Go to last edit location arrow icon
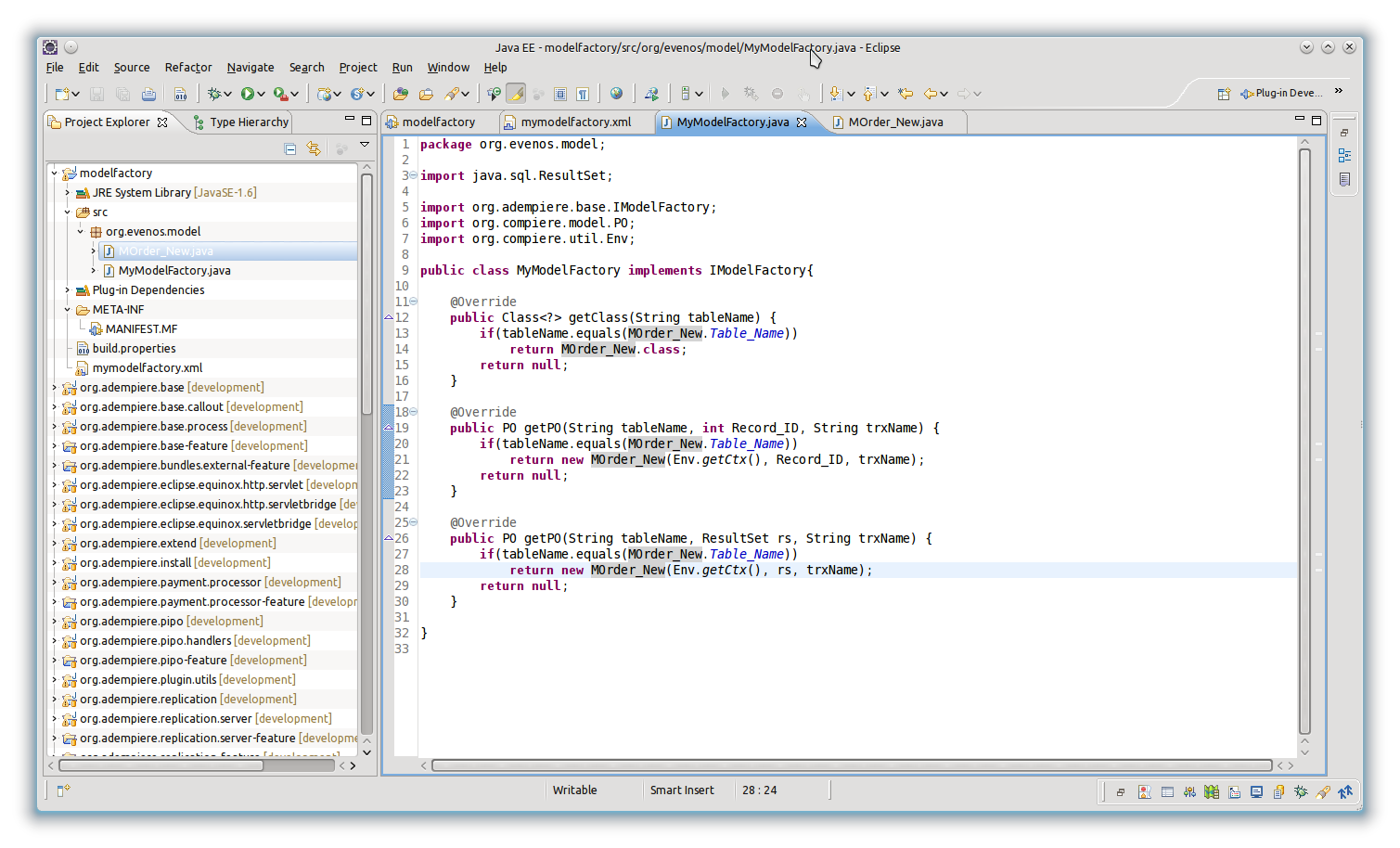Image resolution: width=1400 pixels, height=848 pixels. coord(906,94)
